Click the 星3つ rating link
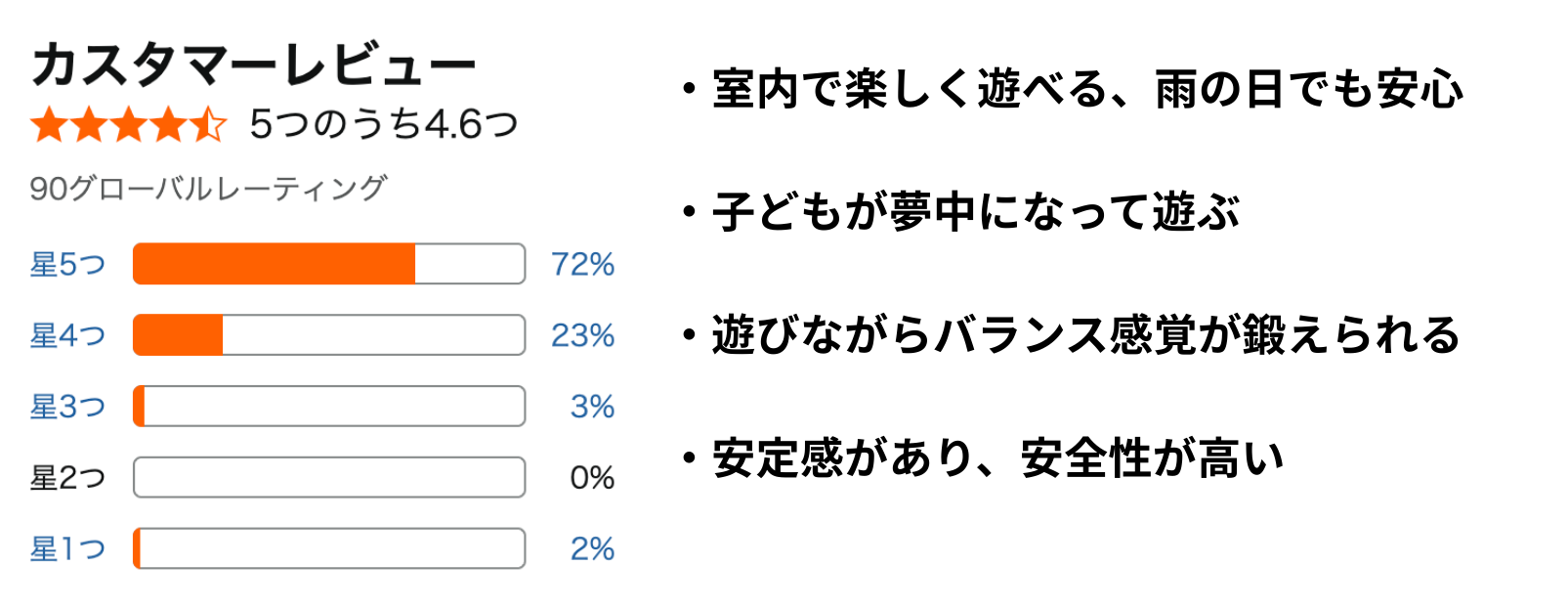 click(67, 407)
